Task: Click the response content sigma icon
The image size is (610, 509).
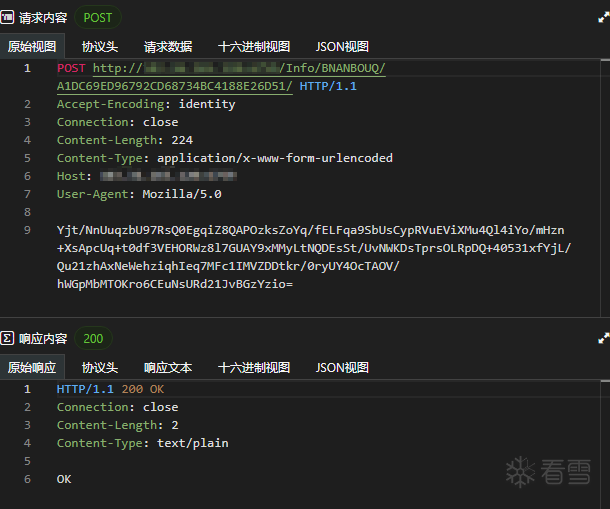Action: tap(7, 339)
